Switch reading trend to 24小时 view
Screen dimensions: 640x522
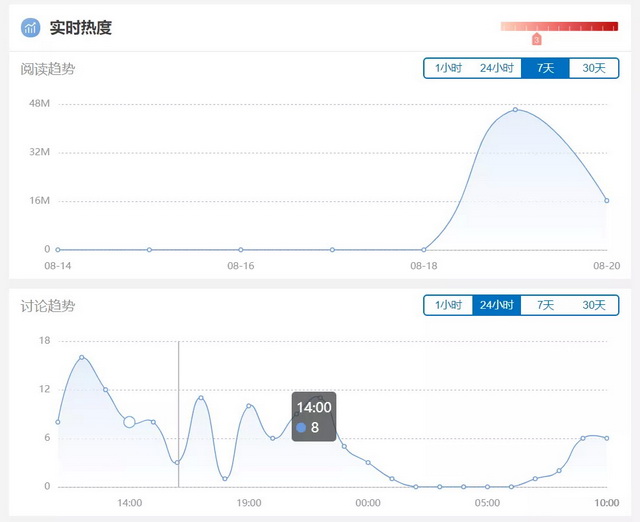click(496, 68)
